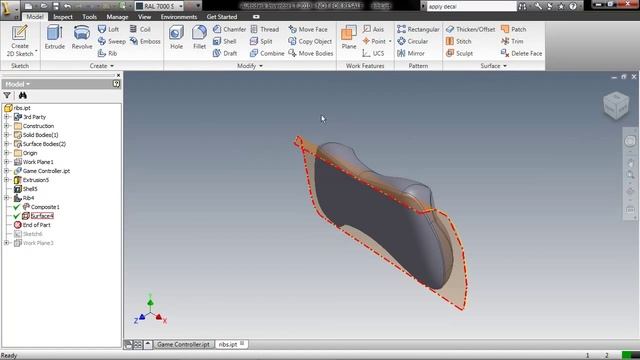Open the Manage ribbon tab

click(x=117, y=17)
